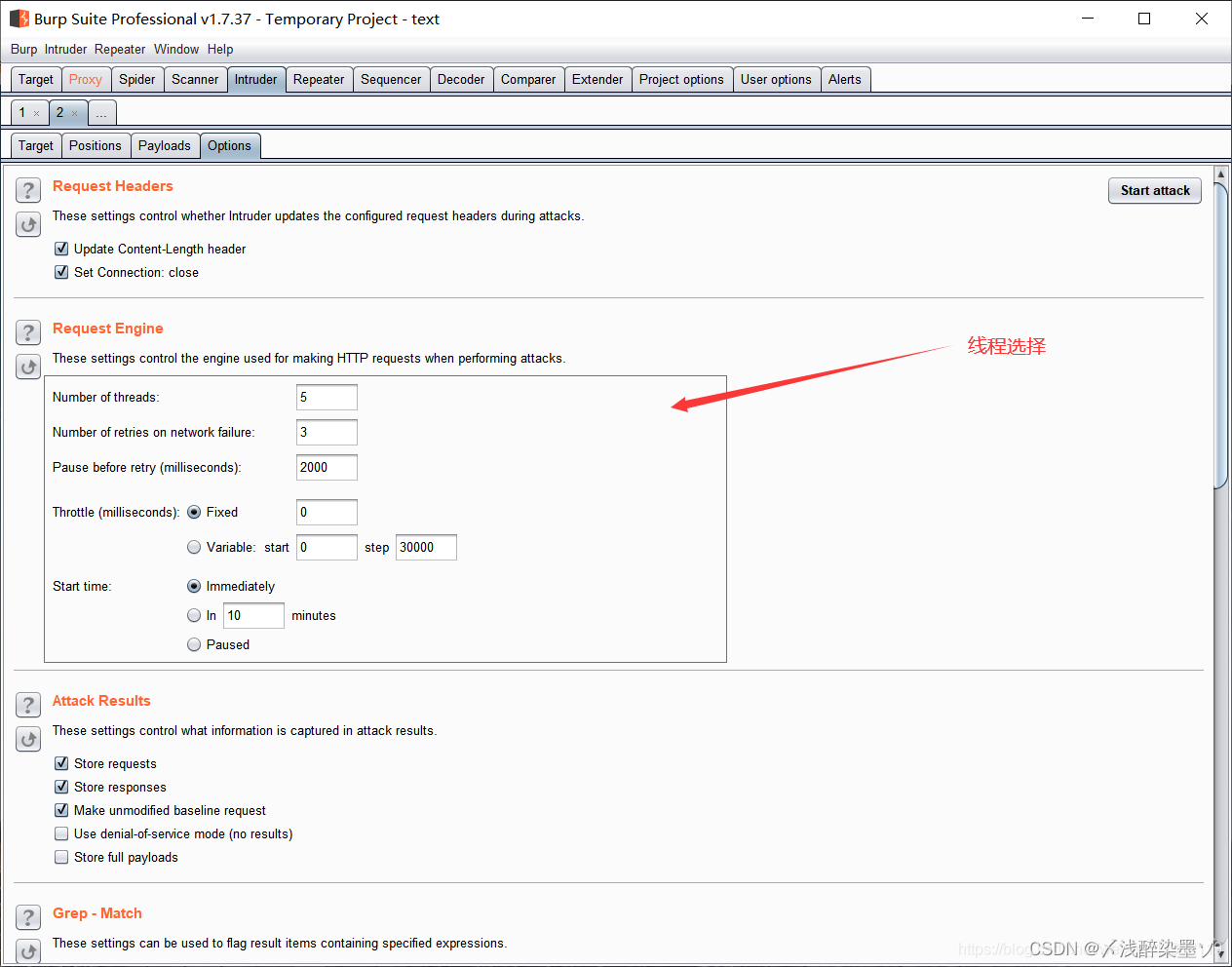Restore defaults for Request Engine section
The image size is (1232, 967).
pos(28,367)
